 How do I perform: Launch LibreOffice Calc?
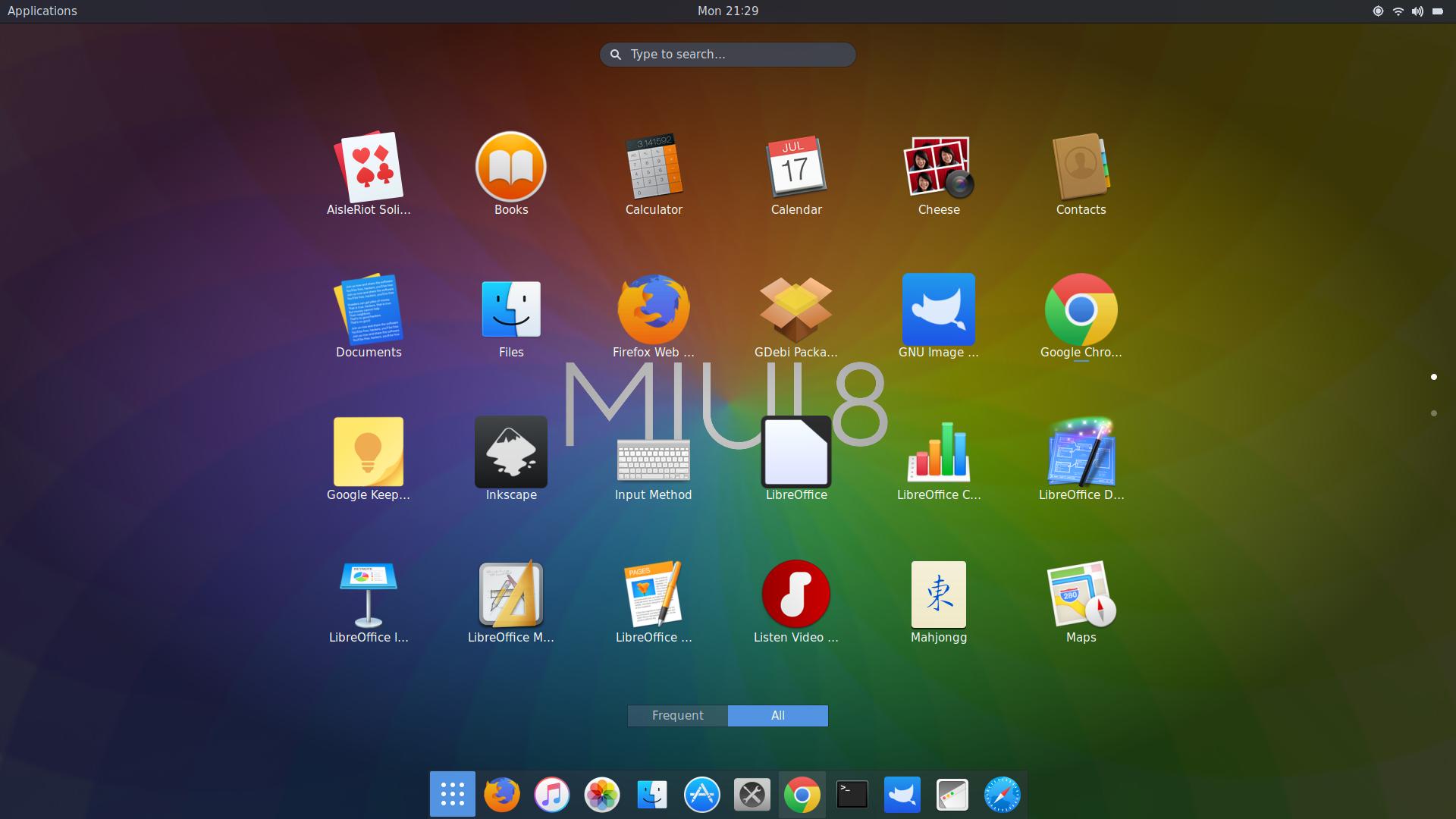point(939,453)
